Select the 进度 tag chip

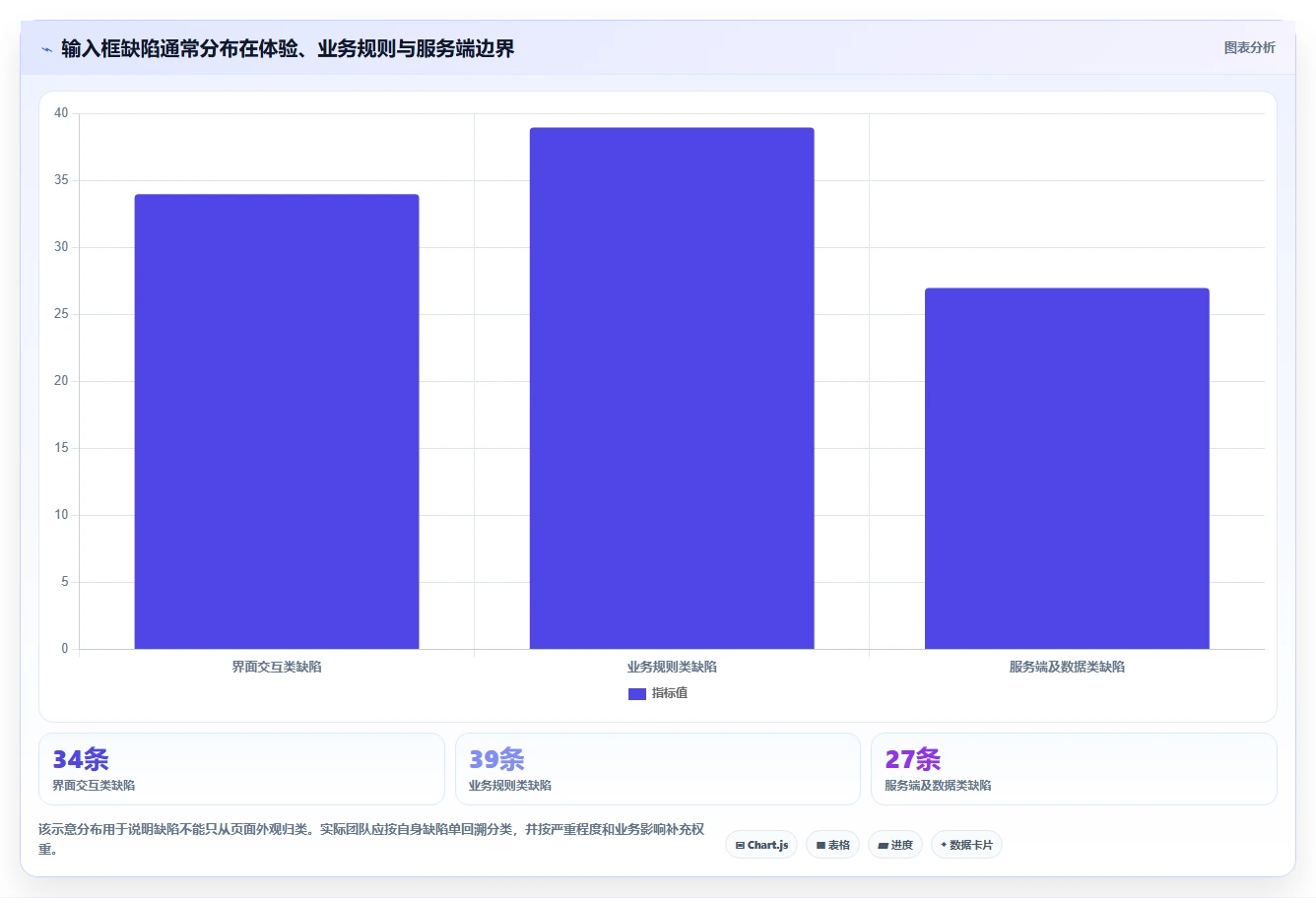click(x=895, y=845)
